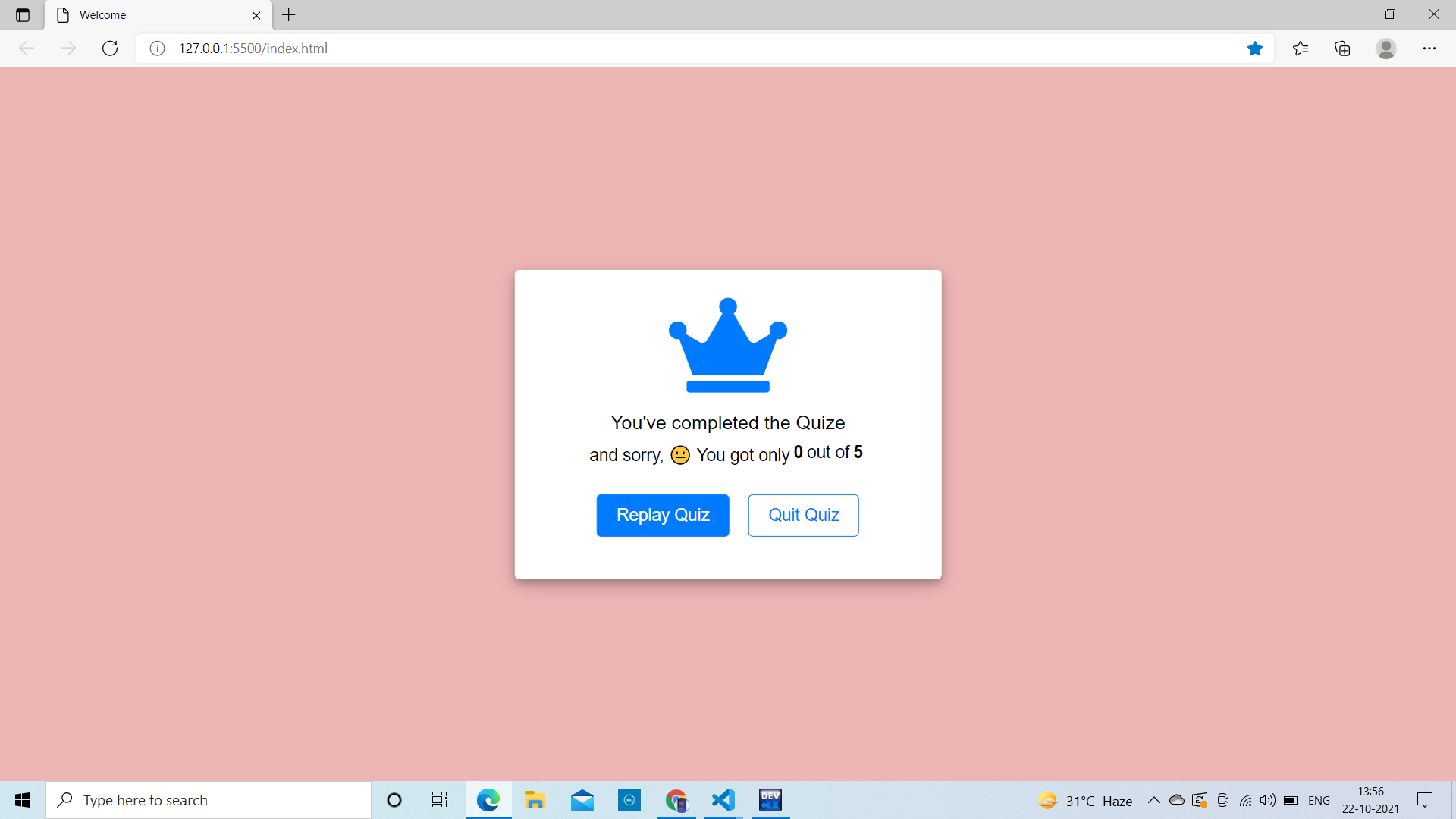Viewport: 1456px width, 819px height.
Task: Click the weather widget showing 31°C Haze
Action: pos(1084,800)
